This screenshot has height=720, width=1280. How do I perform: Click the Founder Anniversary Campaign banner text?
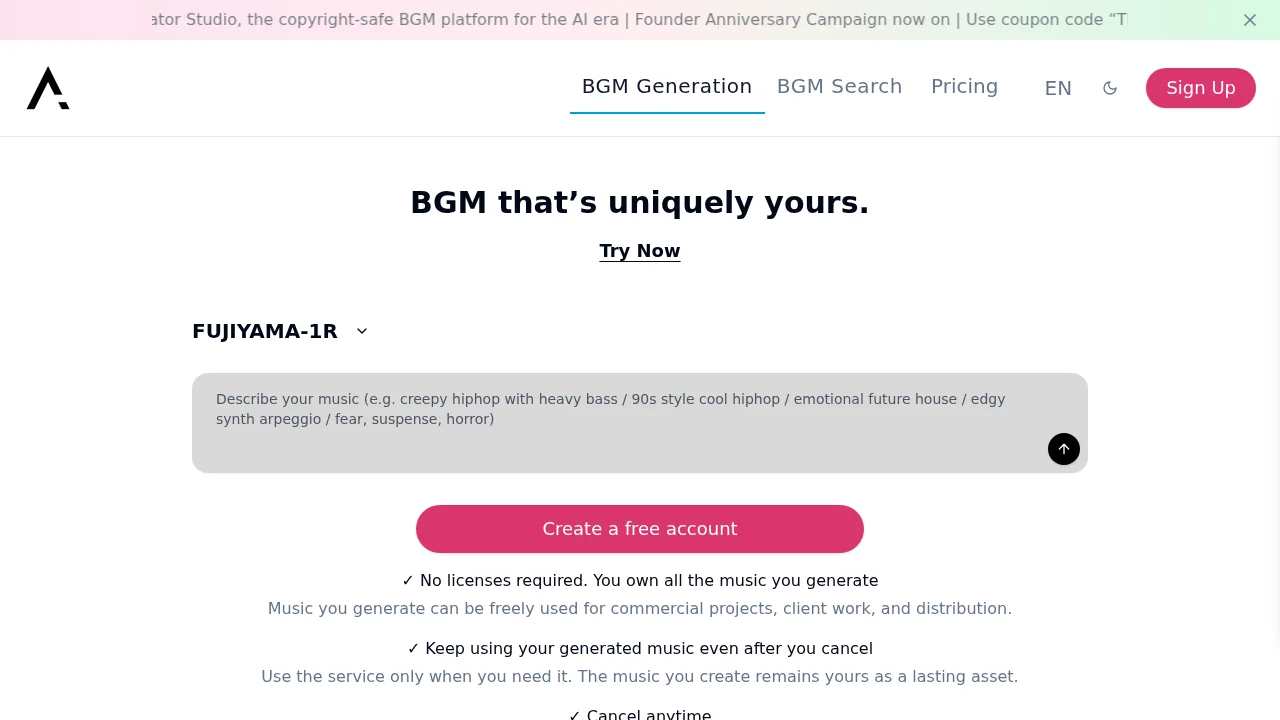(x=790, y=20)
